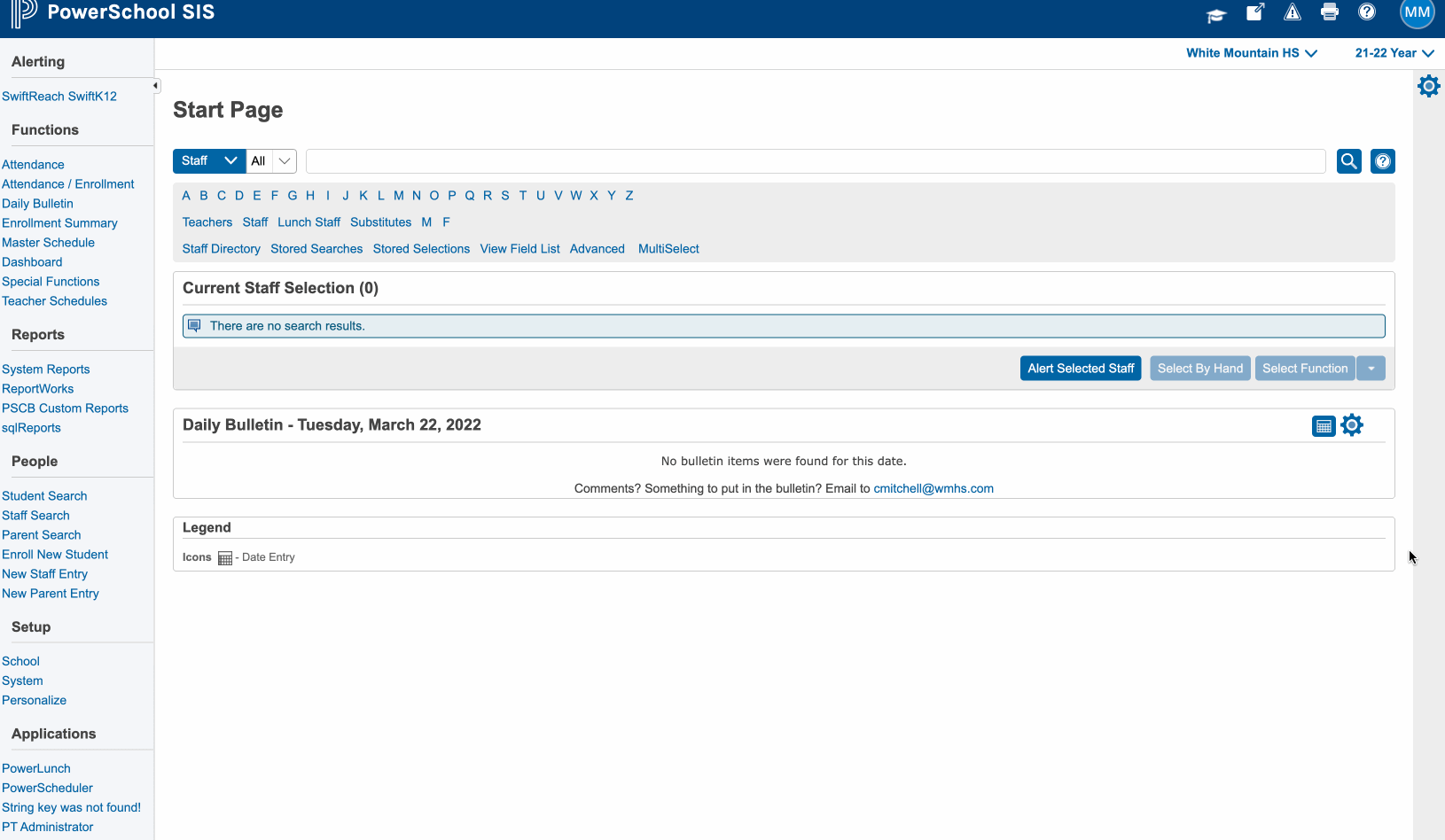This screenshot has height=840, width=1445.
Task: Click in the staff search input field
Action: point(816,161)
